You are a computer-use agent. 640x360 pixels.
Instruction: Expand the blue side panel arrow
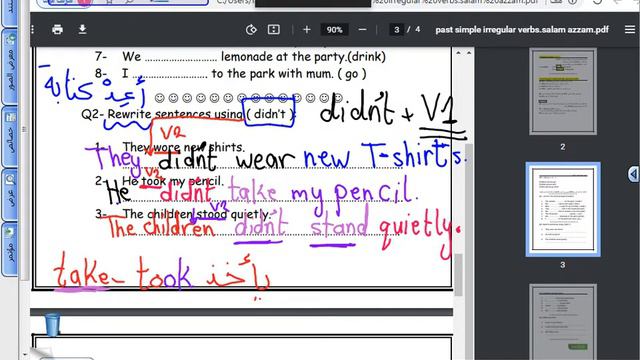pyautogui.click(x=633, y=174)
